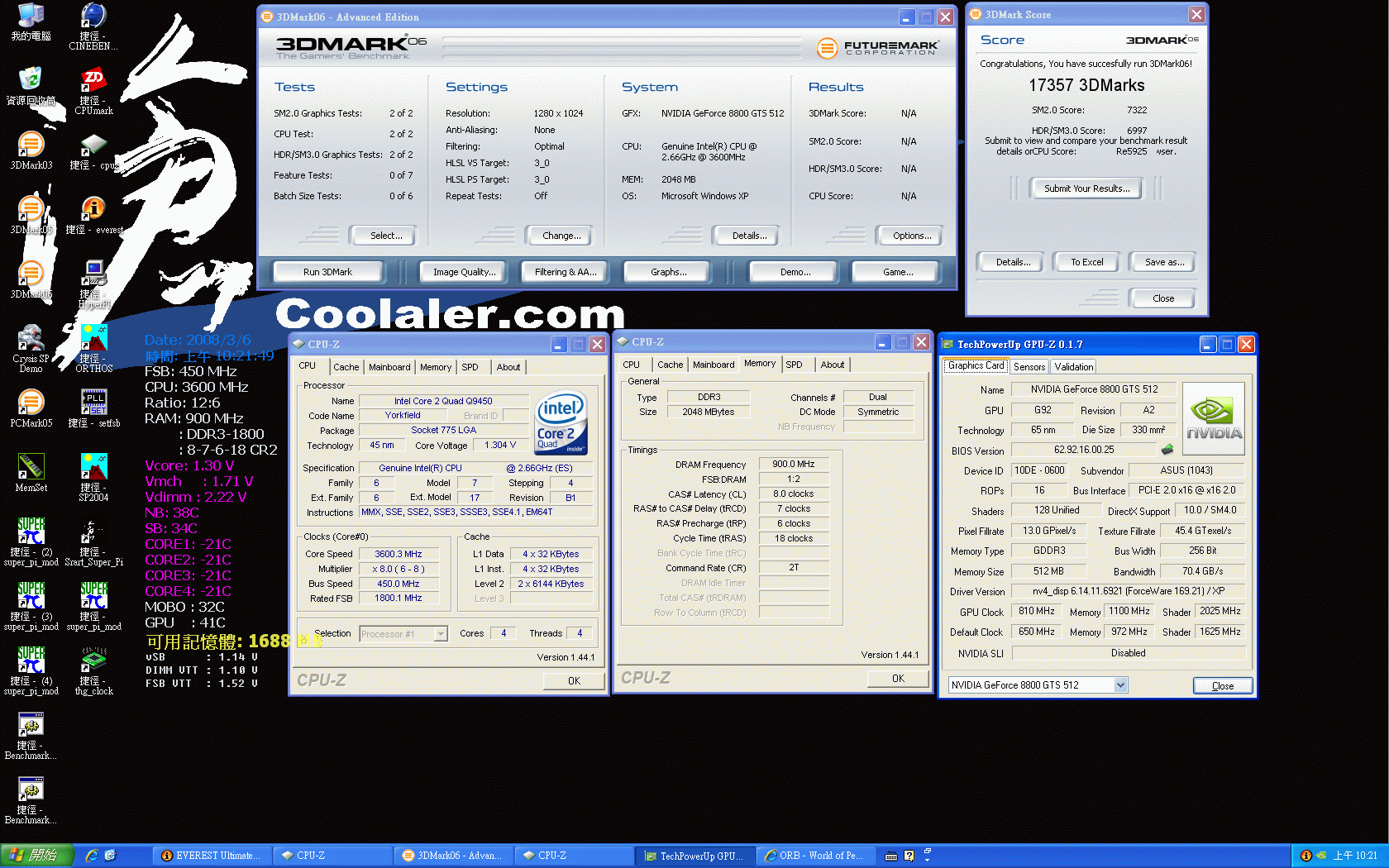1389x868 pixels.
Task: Click Run 3DMark button
Action: point(327,272)
